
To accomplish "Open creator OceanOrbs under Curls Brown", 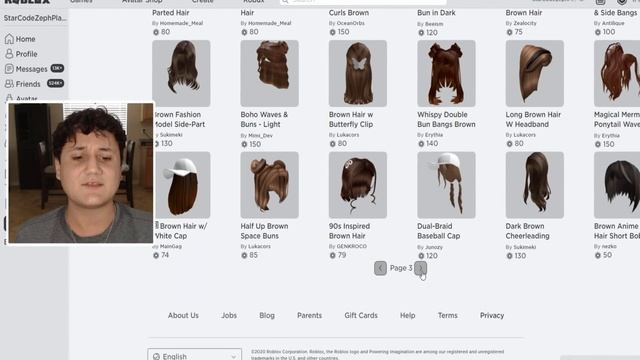I will (x=351, y=23).
